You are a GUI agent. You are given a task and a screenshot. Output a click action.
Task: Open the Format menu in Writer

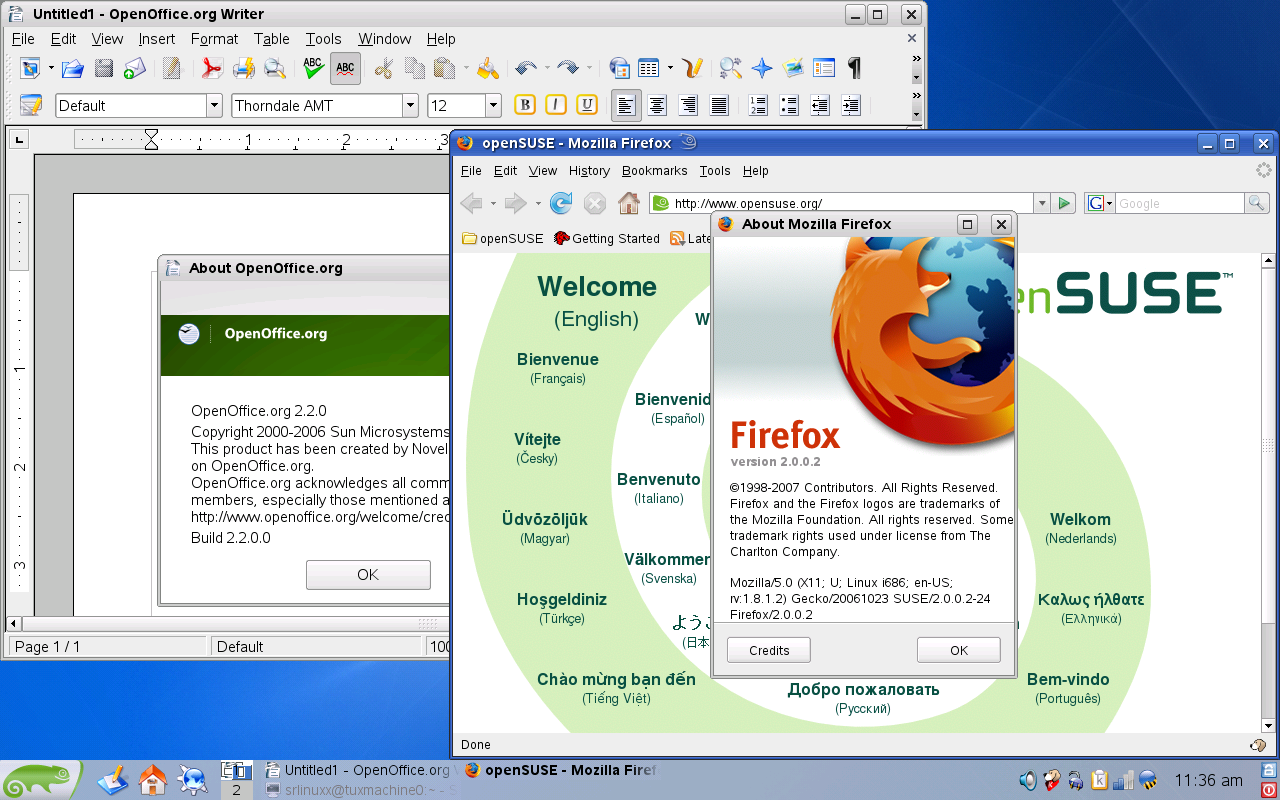coord(214,39)
